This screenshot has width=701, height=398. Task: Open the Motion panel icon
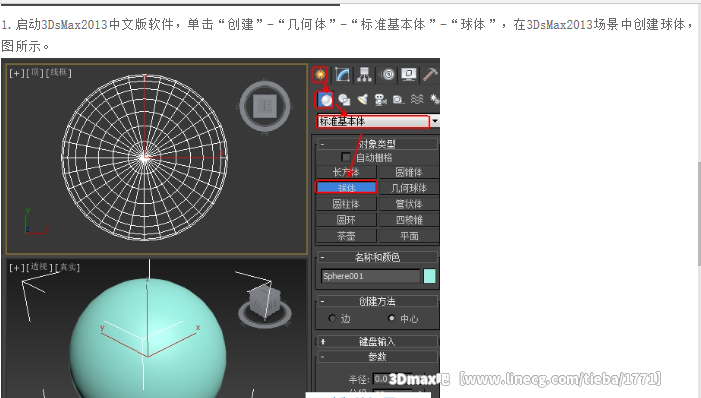point(388,74)
